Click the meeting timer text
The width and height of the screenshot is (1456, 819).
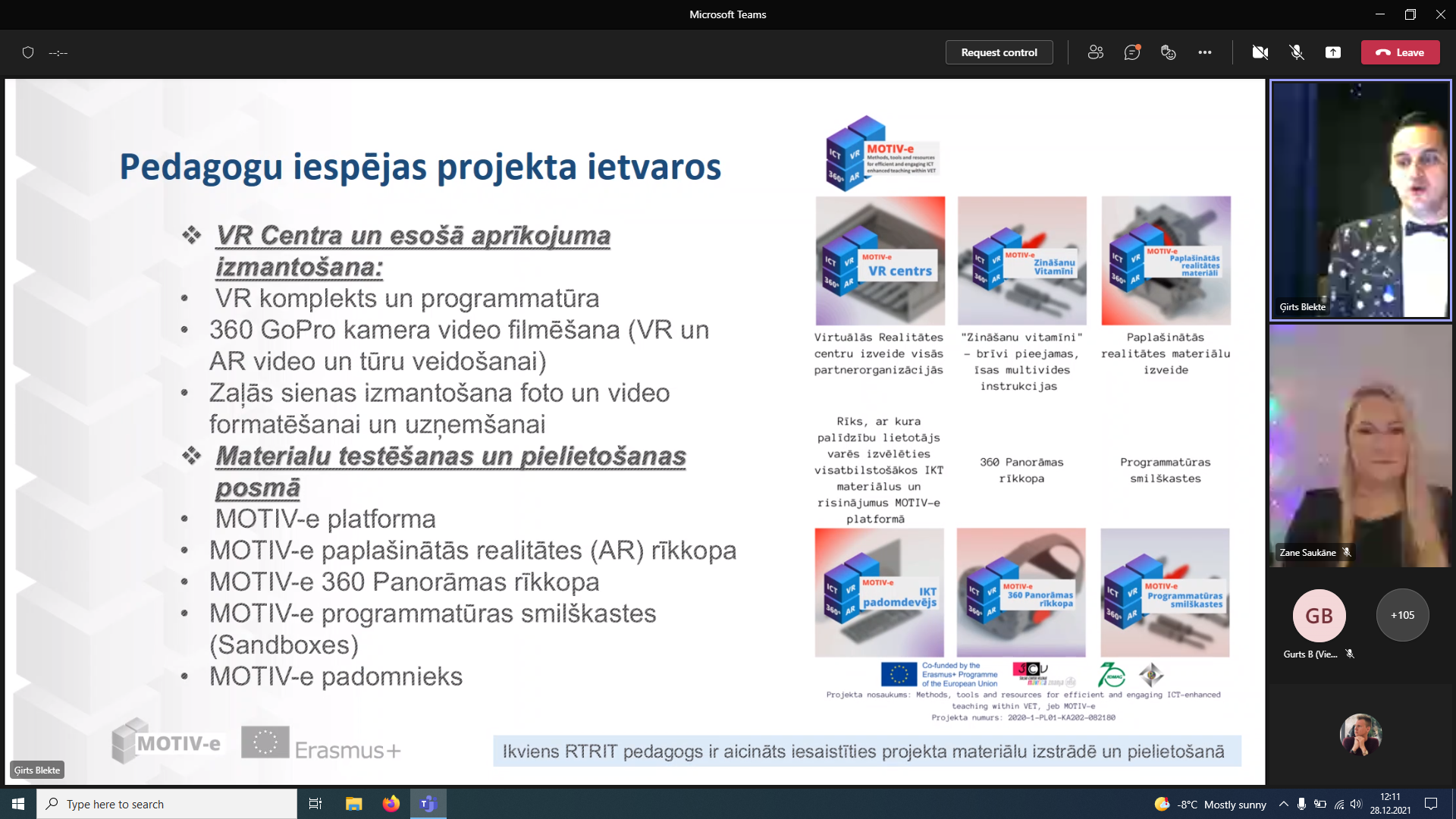(x=58, y=52)
